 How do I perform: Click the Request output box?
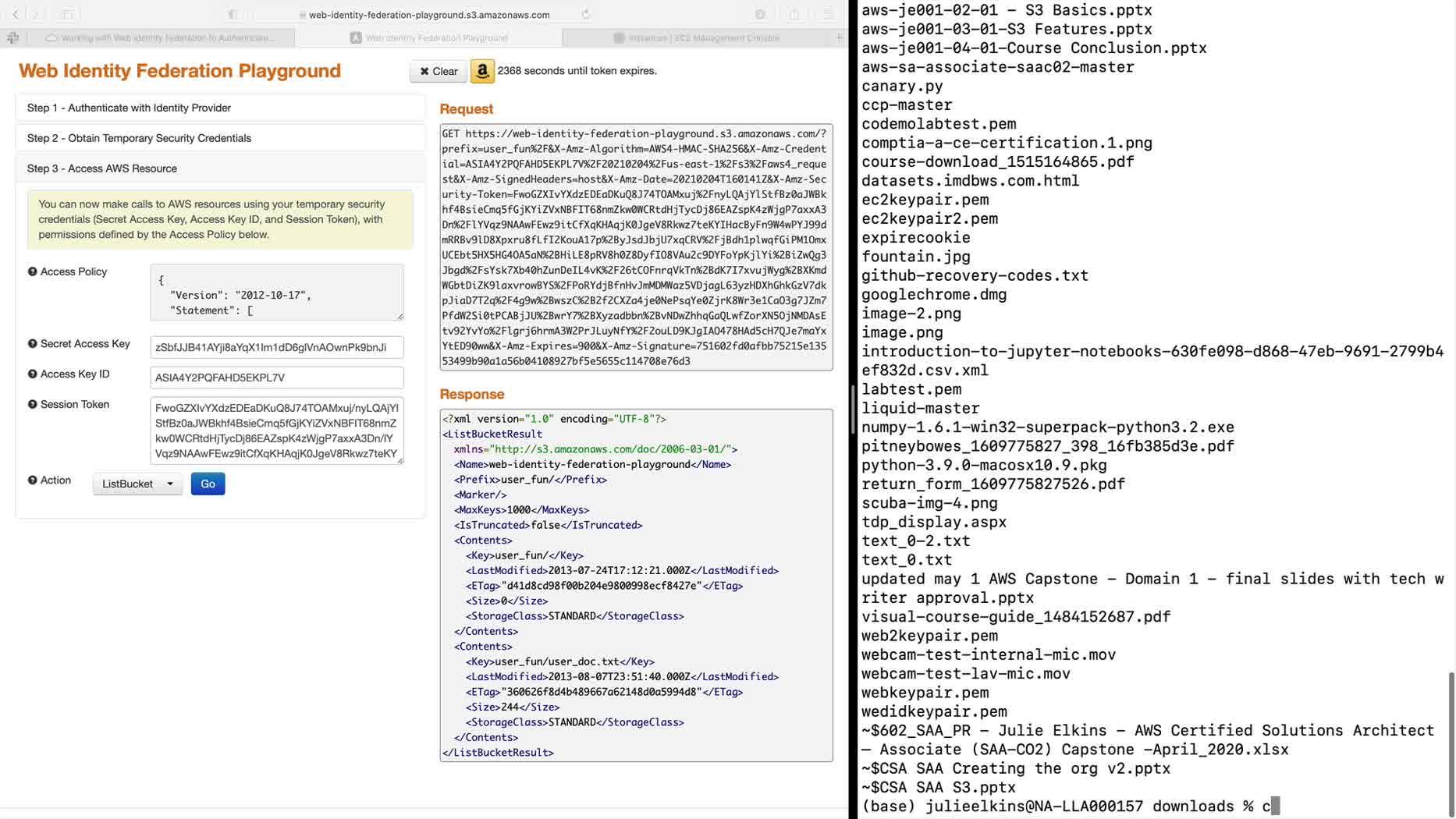[x=636, y=247]
